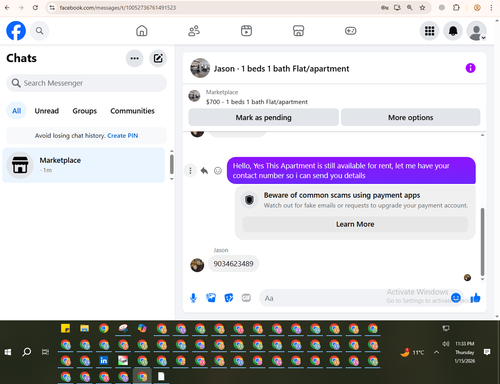Click the Search Messenger field
This screenshot has width=500, height=384.
[86, 83]
